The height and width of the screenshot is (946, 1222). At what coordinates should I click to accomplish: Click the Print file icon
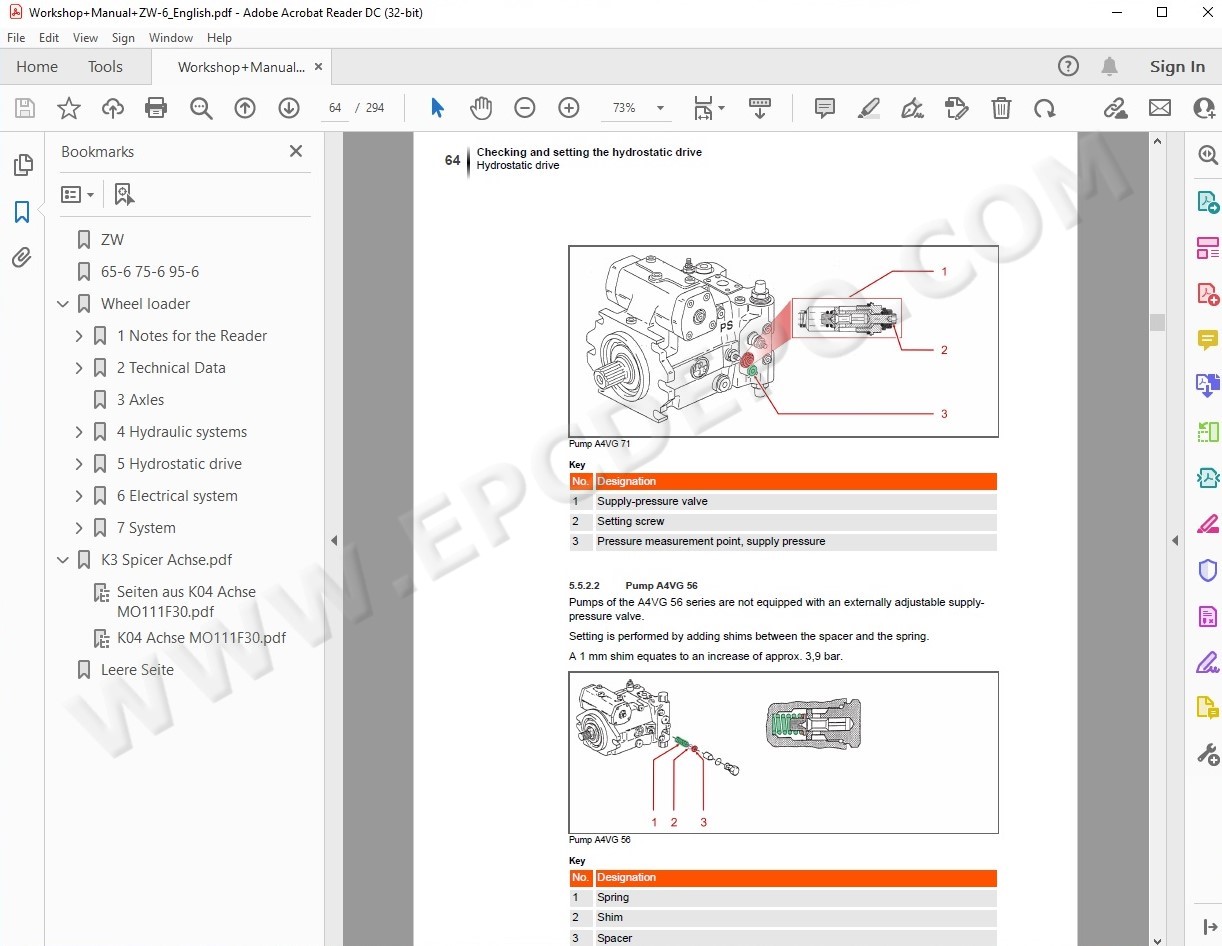pos(156,108)
